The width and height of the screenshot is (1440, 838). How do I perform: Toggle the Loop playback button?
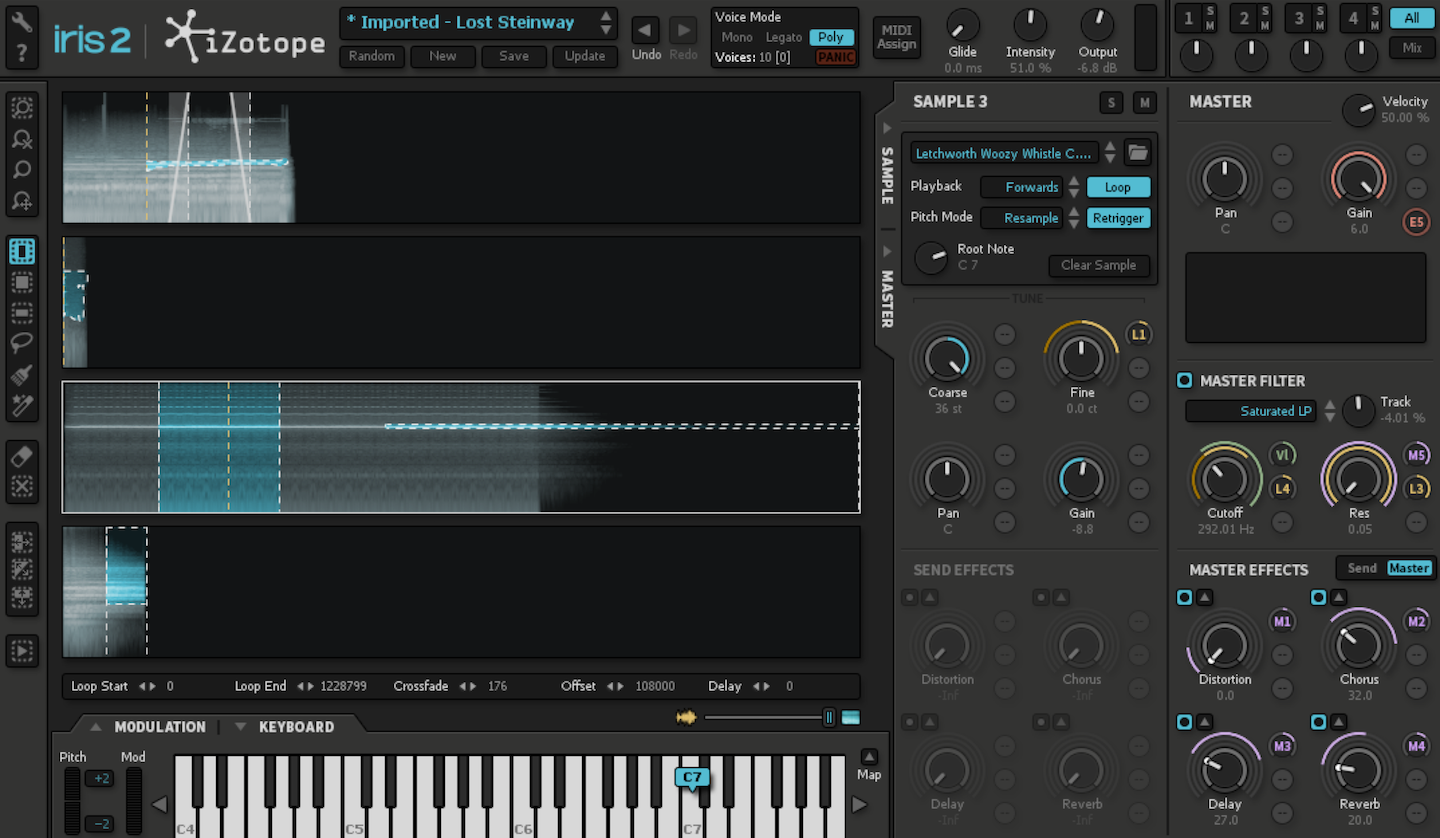(1118, 187)
